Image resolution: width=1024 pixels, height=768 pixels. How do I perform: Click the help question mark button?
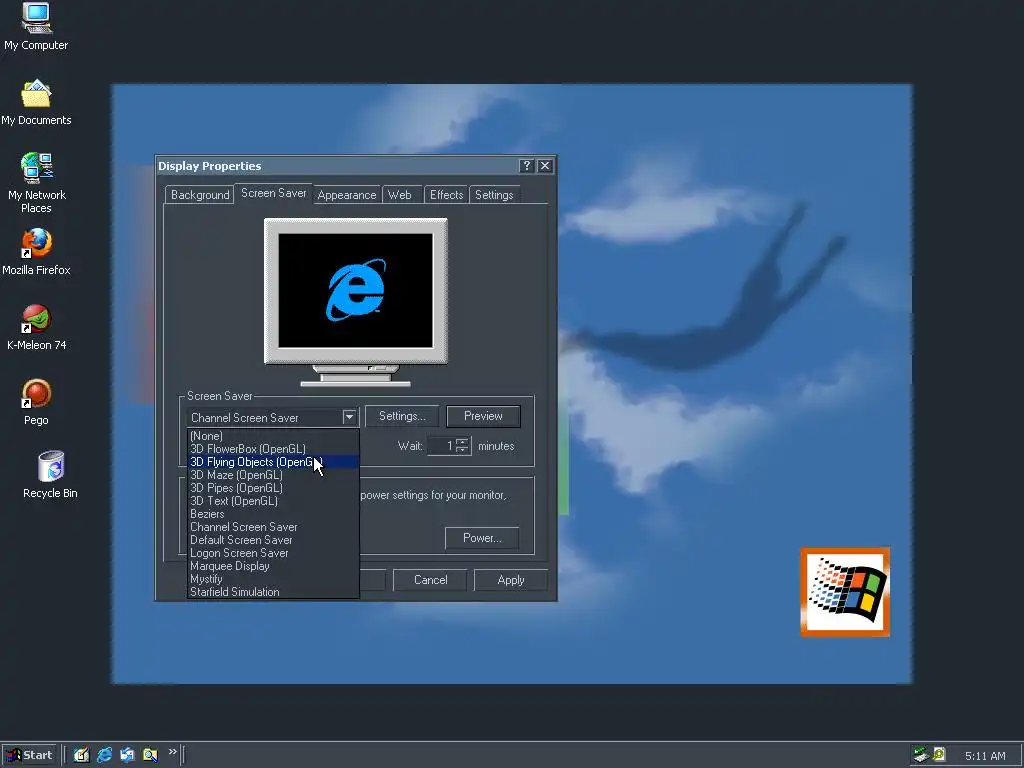(x=526, y=166)
